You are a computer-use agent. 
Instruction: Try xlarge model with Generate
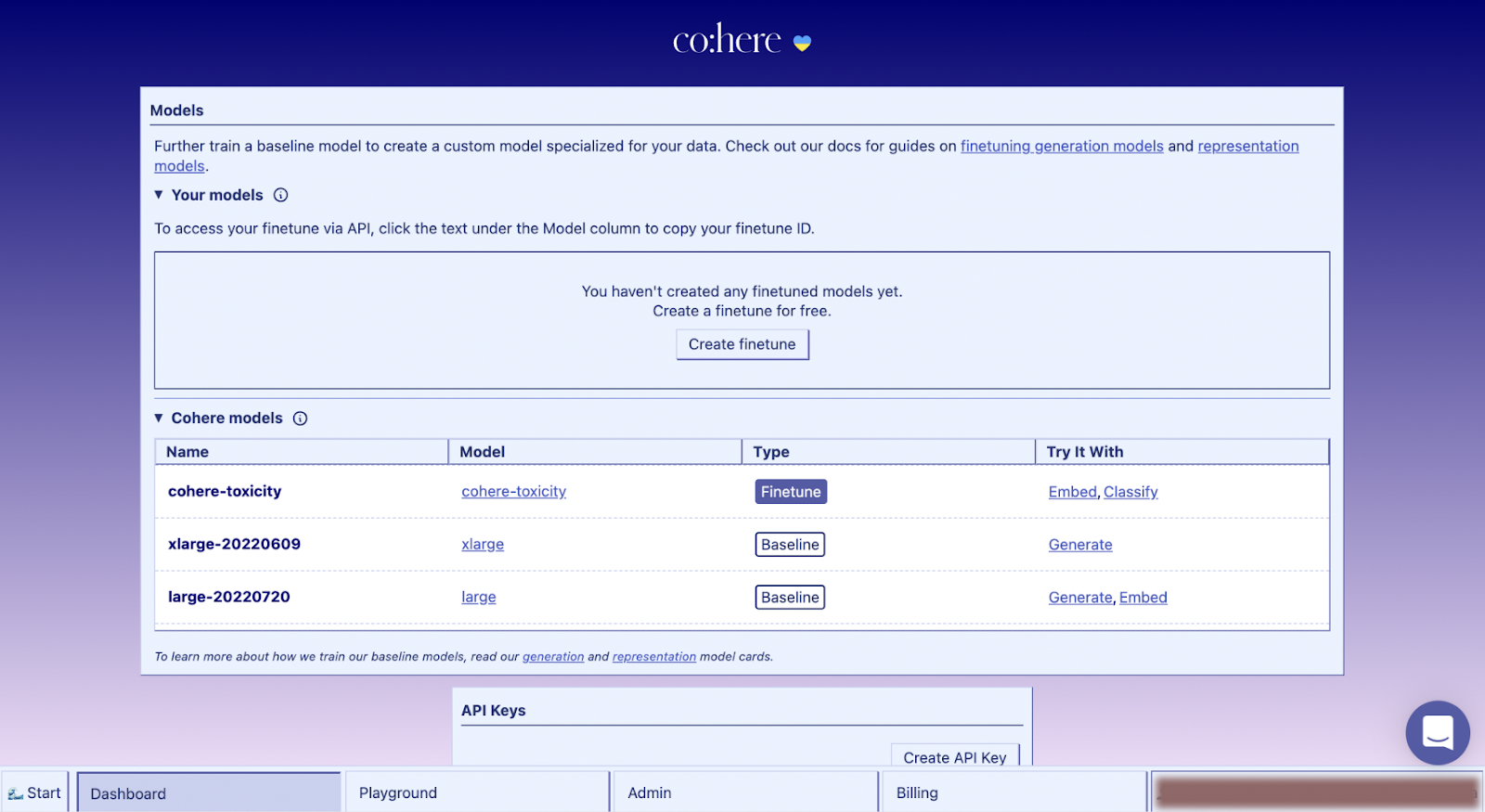pos(1080,545)
